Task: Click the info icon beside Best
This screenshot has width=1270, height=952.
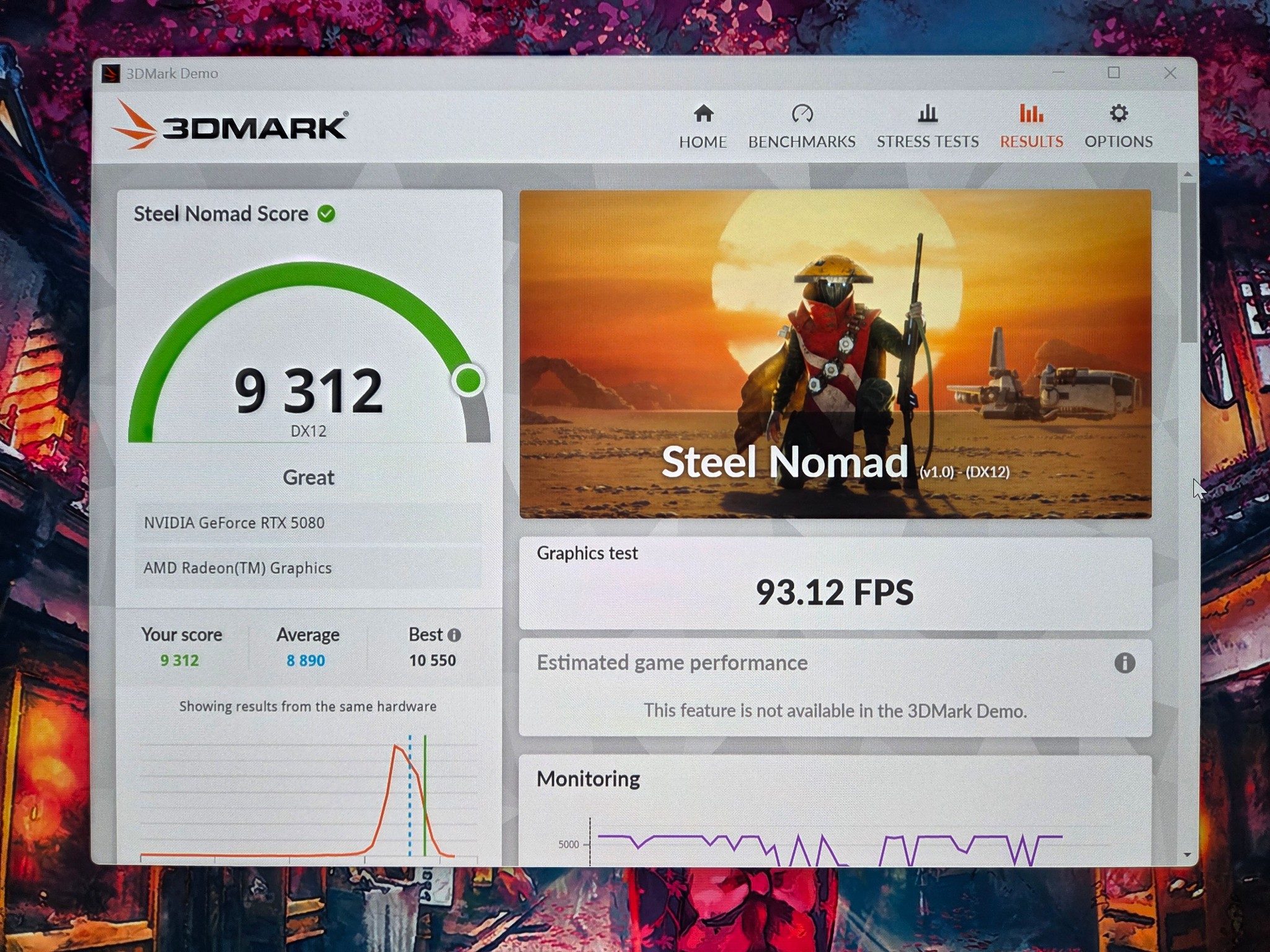Action: click(x=454, y=635)
